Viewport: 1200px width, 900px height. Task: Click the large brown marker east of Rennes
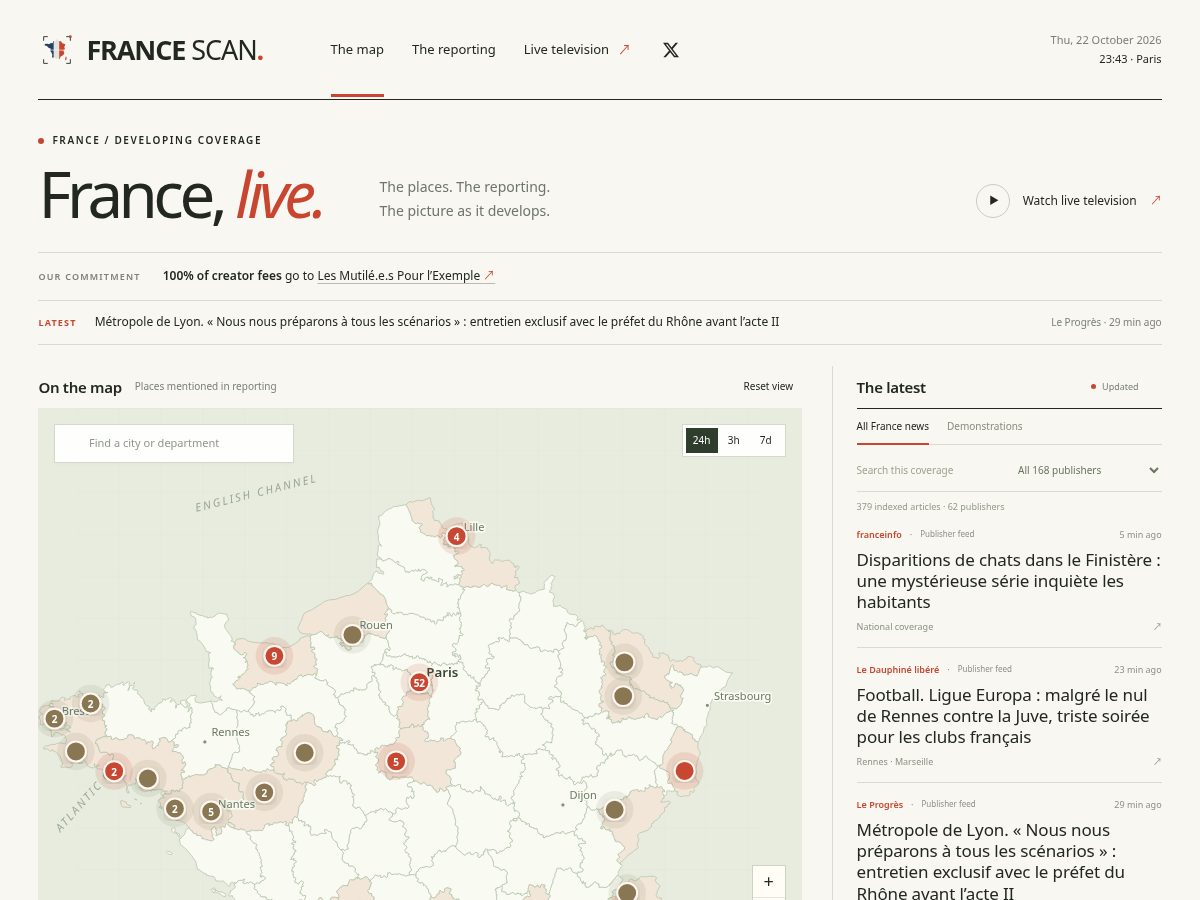(305, 753)
